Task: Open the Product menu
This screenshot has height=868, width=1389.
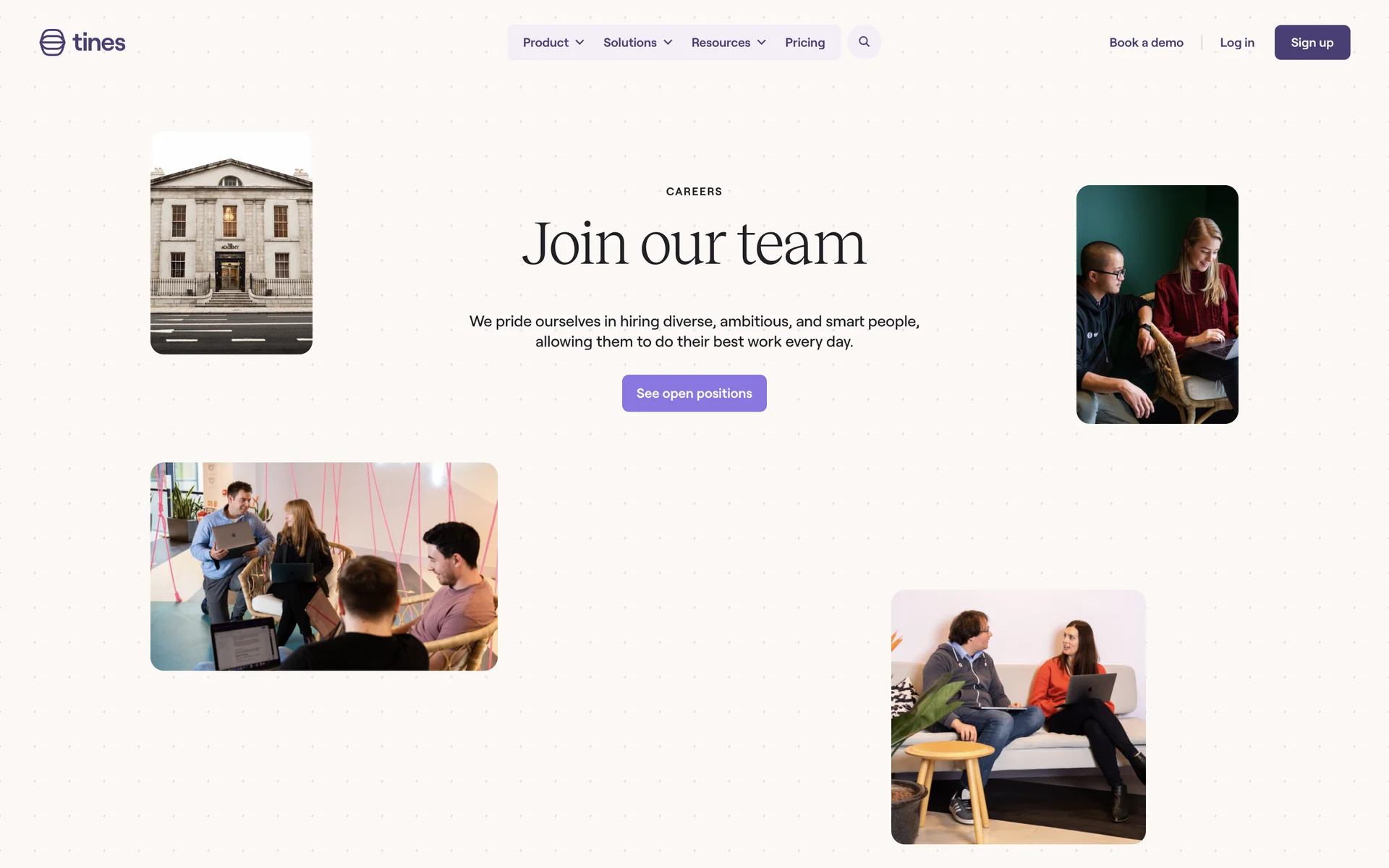Action: click(x=553, y=43)
